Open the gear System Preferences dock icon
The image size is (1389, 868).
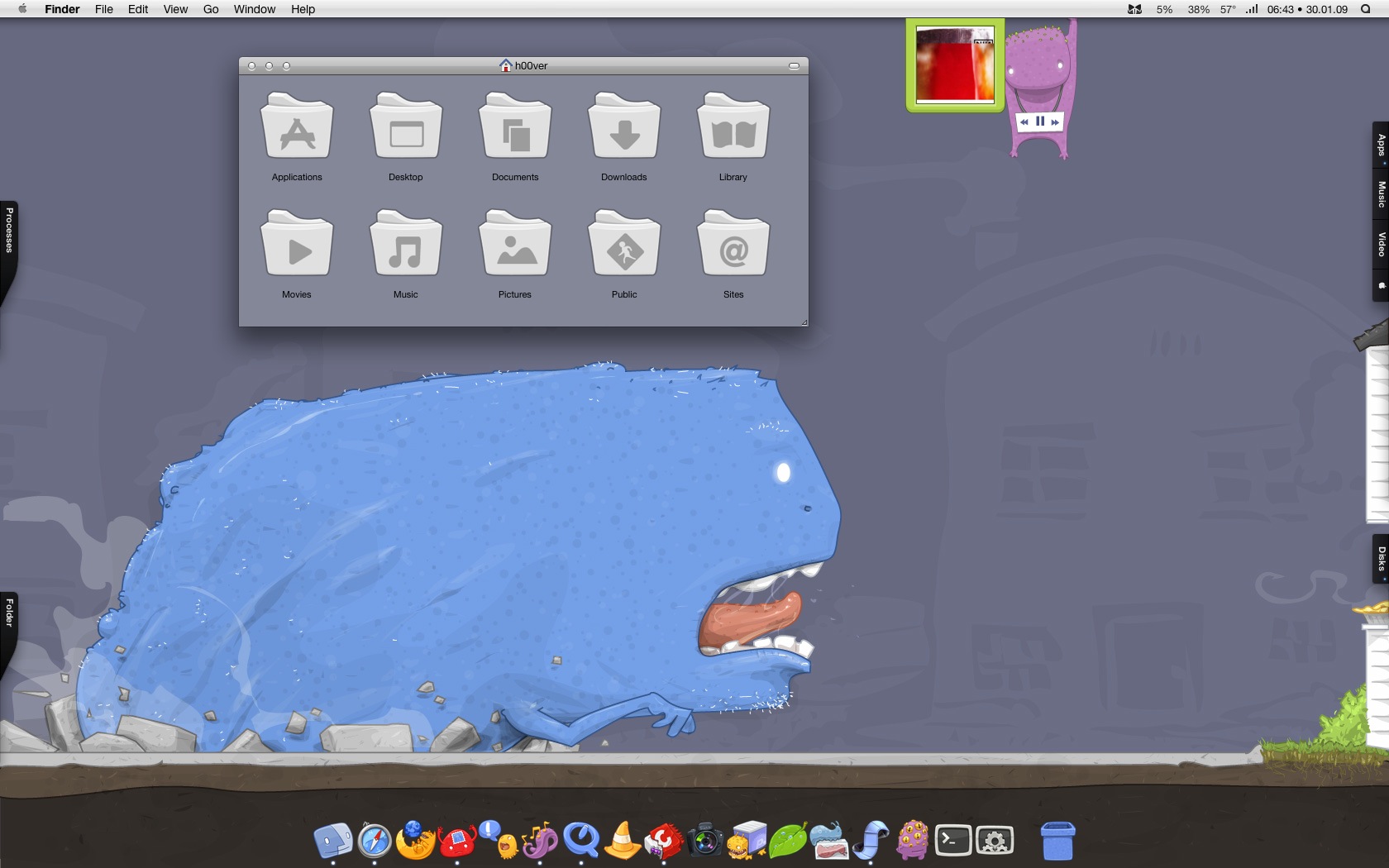pos(995,842)
